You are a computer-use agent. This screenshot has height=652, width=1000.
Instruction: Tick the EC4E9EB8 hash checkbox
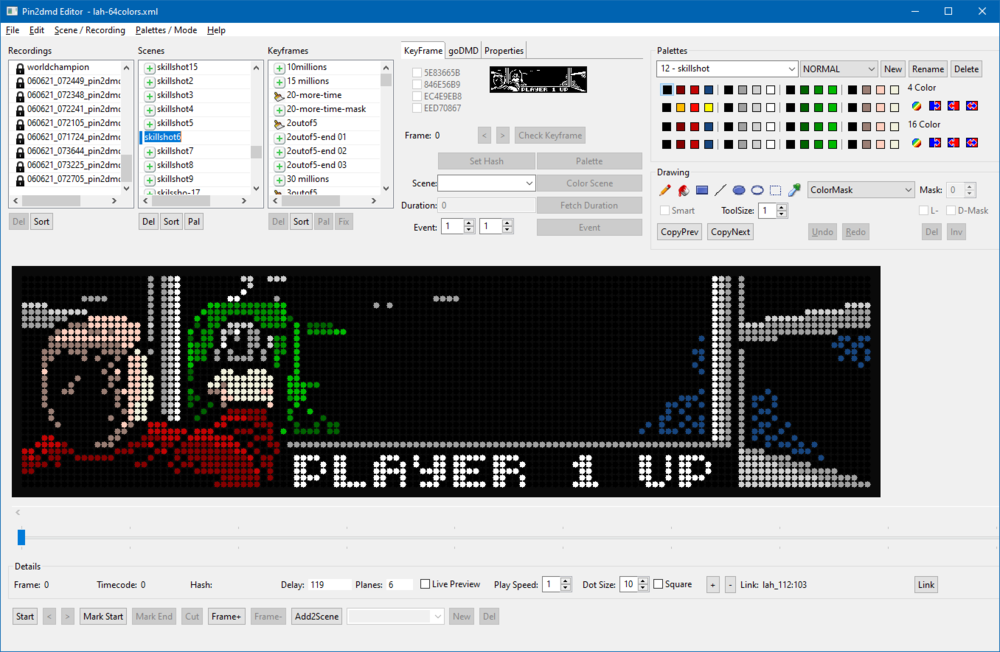click(416, 96)
